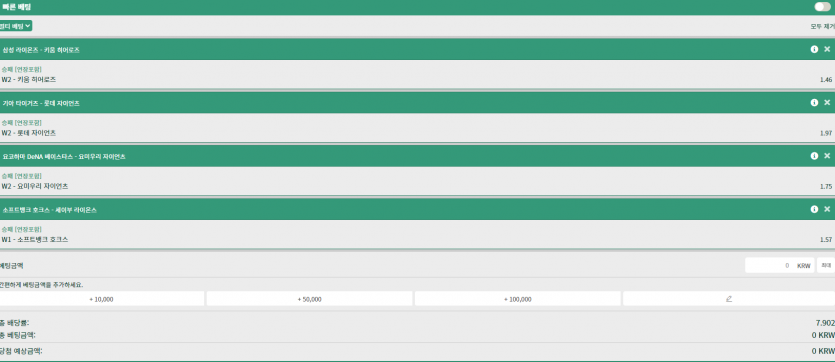Click the 총 베팅금액 total stake label
Screen dimensions: 835x362
tap(18, 335)
